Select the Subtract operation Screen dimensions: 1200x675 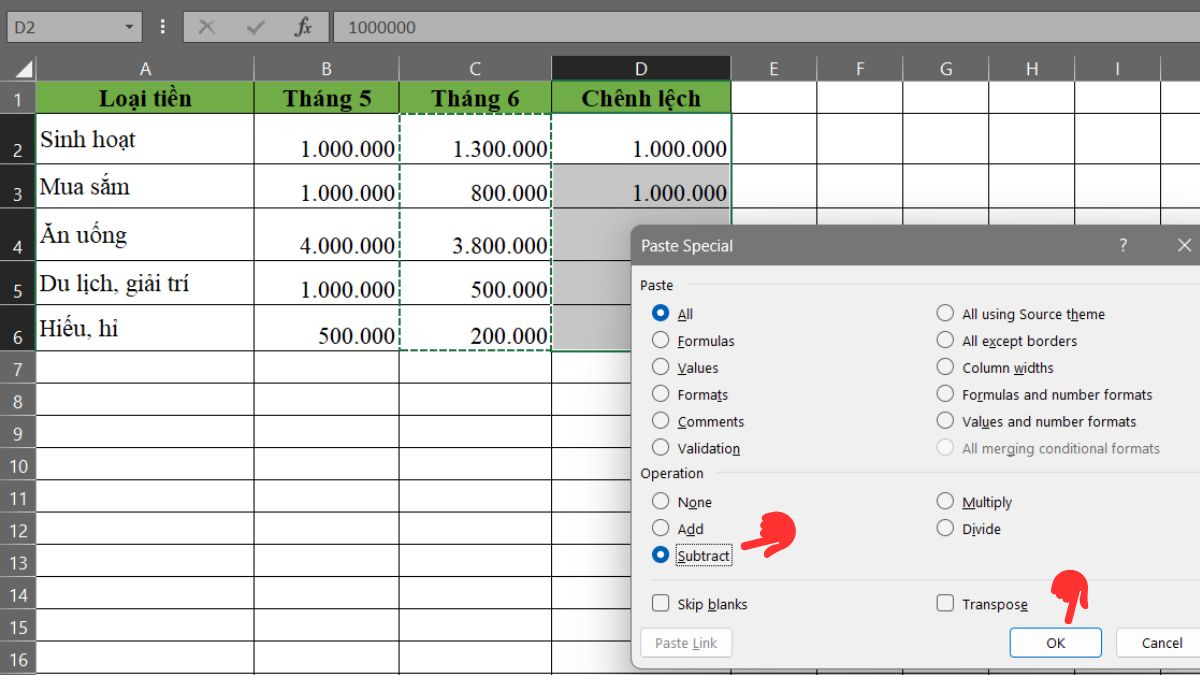coord(660,556)
